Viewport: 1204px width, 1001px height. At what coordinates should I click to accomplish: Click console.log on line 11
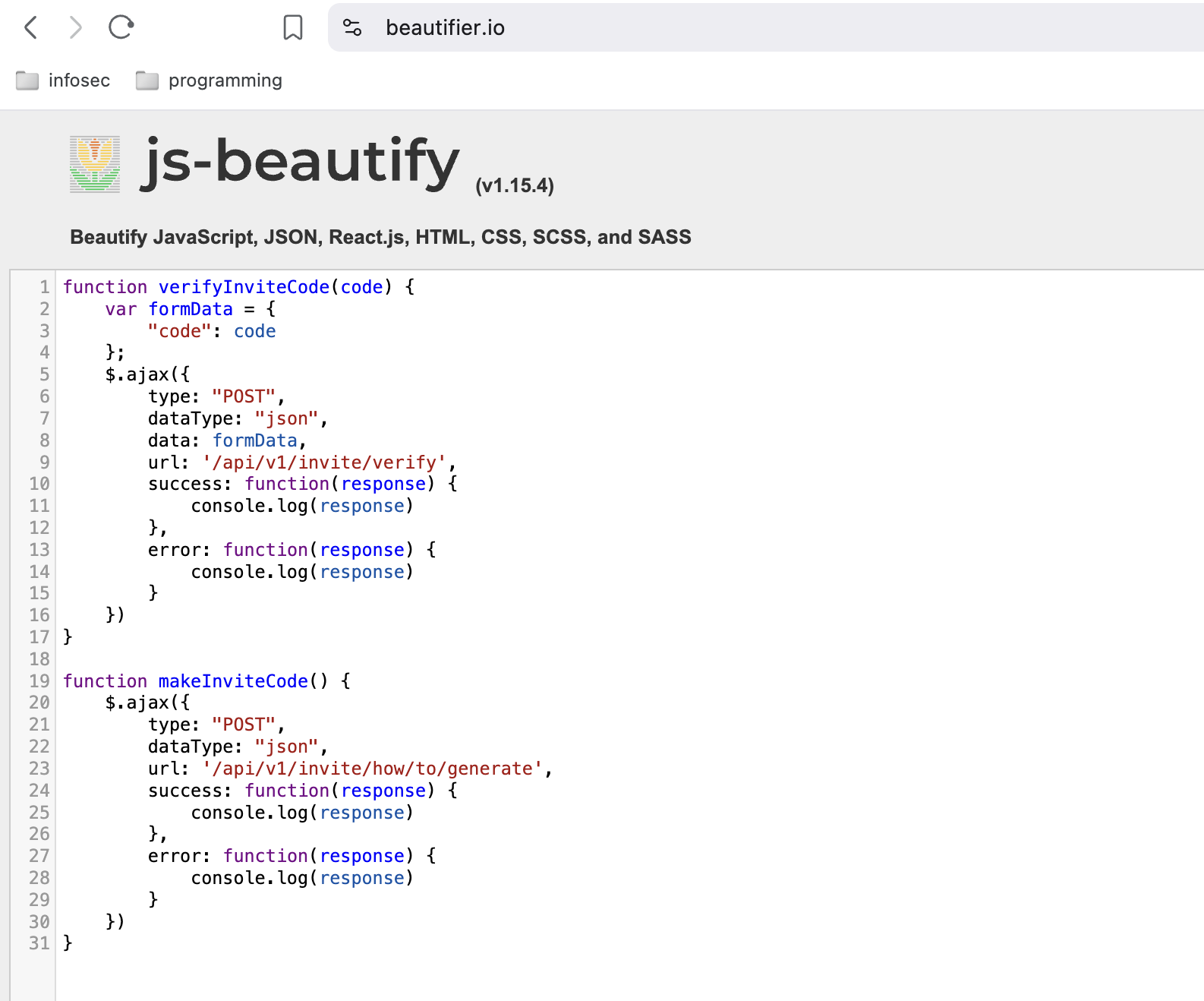tap(249, 506)
